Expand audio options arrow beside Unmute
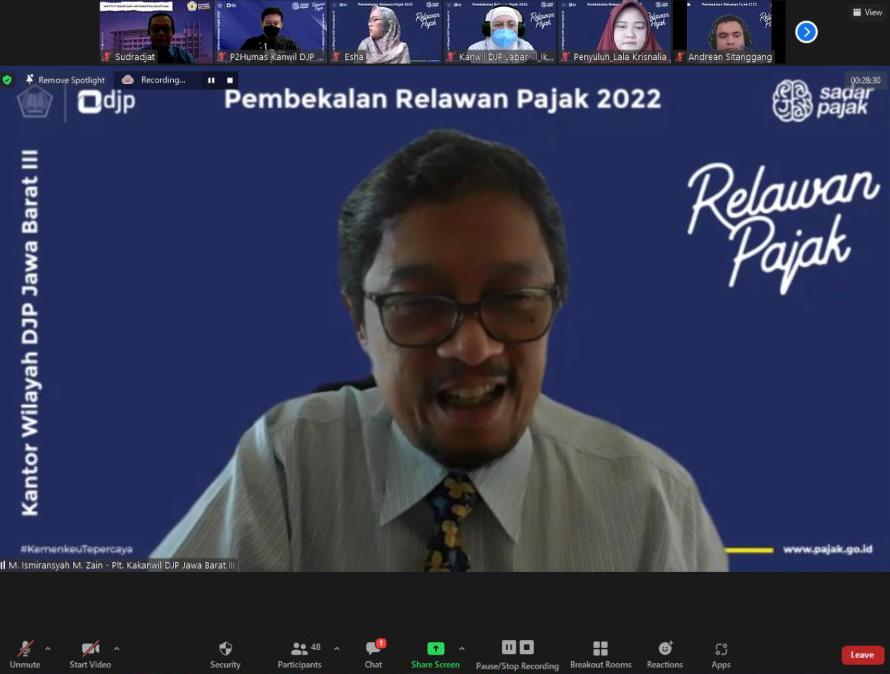 coord(47,648)
